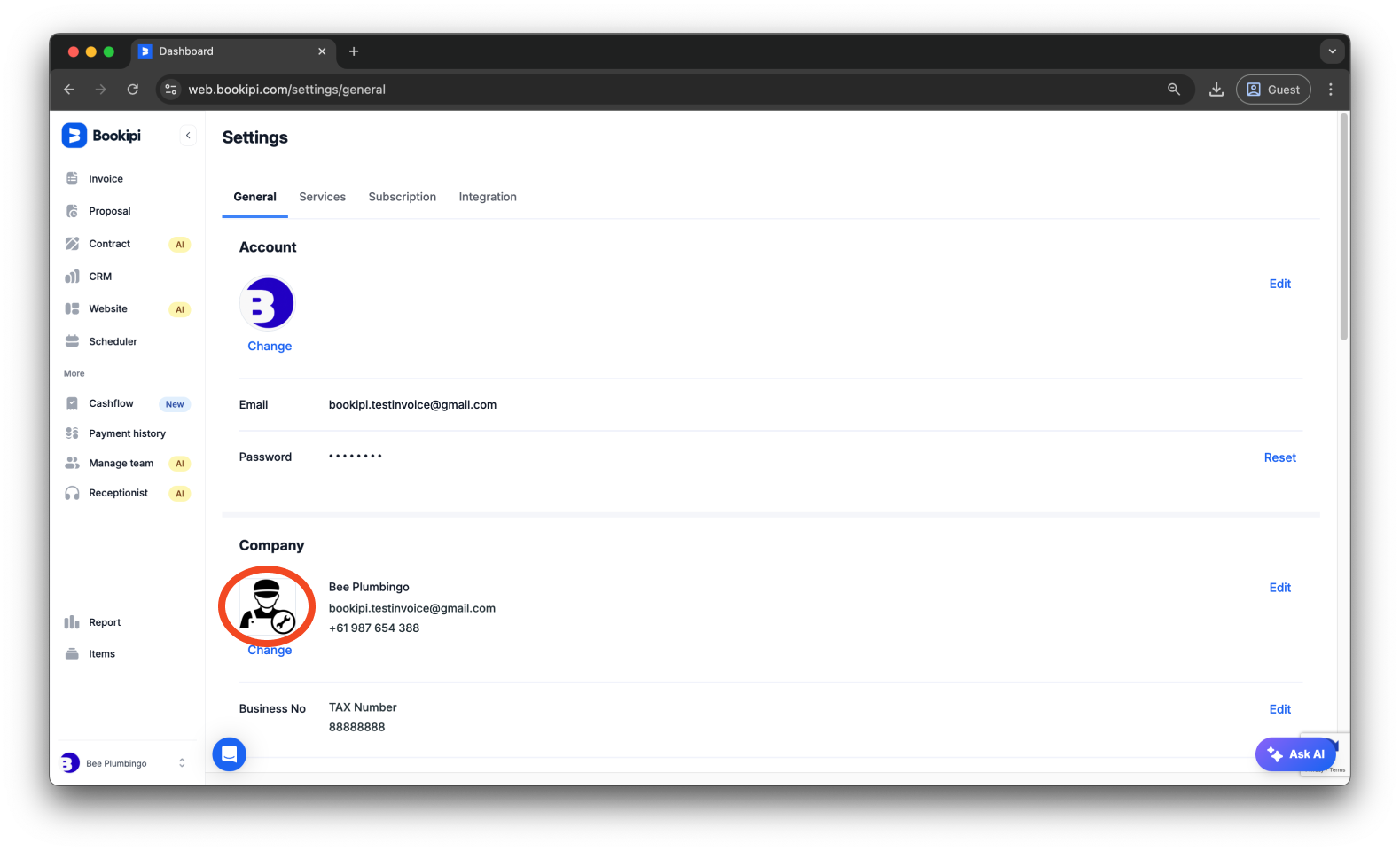Switch to the General tab

(x=254, y=197)
